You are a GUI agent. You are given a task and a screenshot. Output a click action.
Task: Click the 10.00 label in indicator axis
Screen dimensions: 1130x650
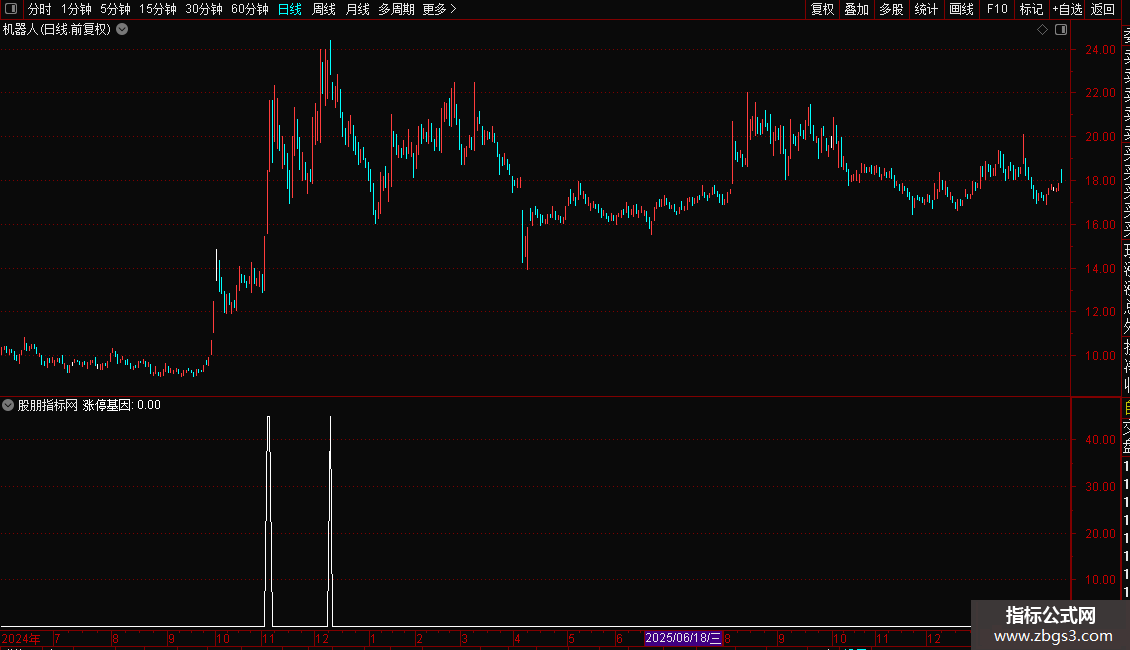1100,579
